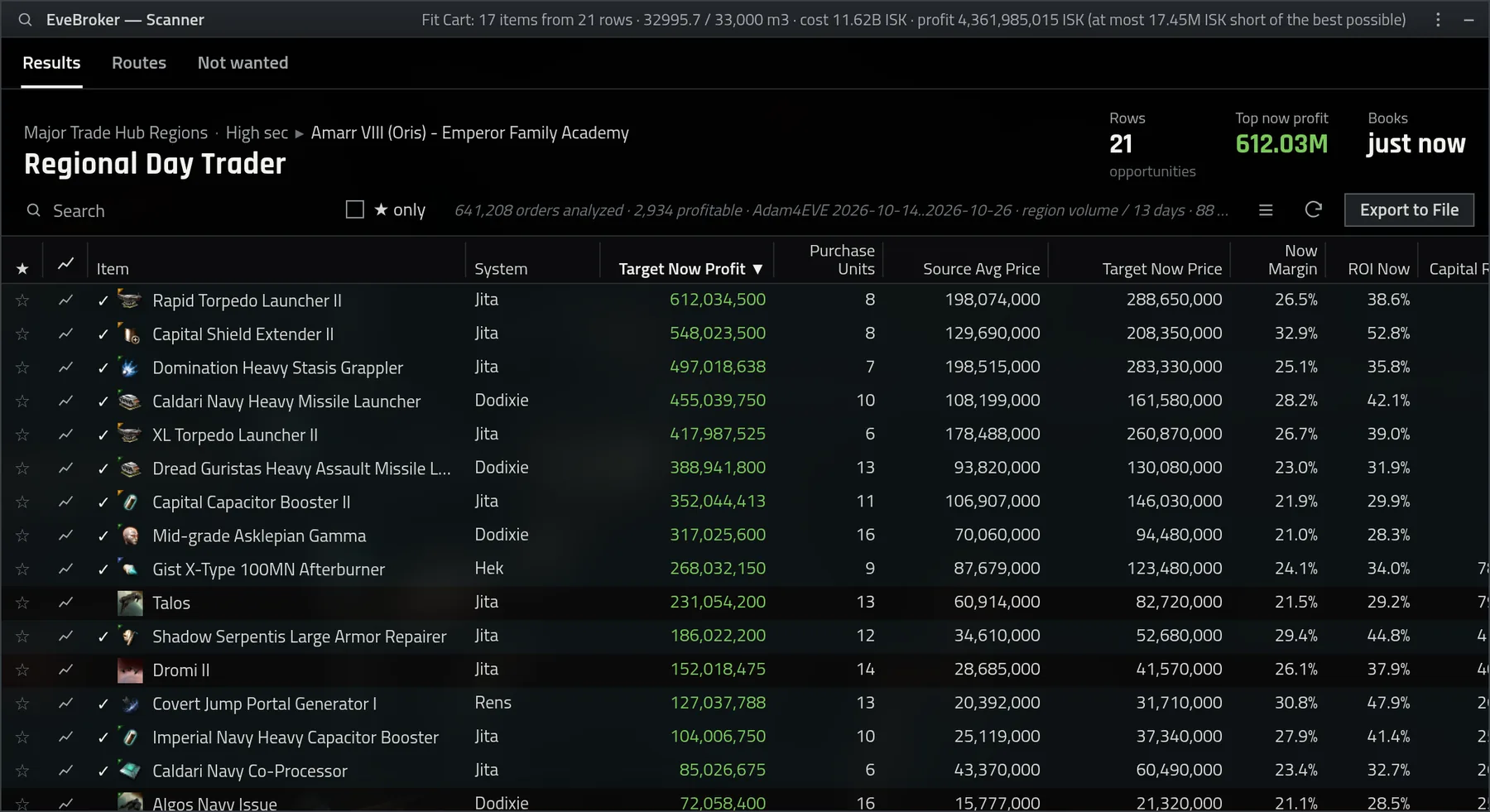Enable the star only checkbox

click(x=355, y=210)
